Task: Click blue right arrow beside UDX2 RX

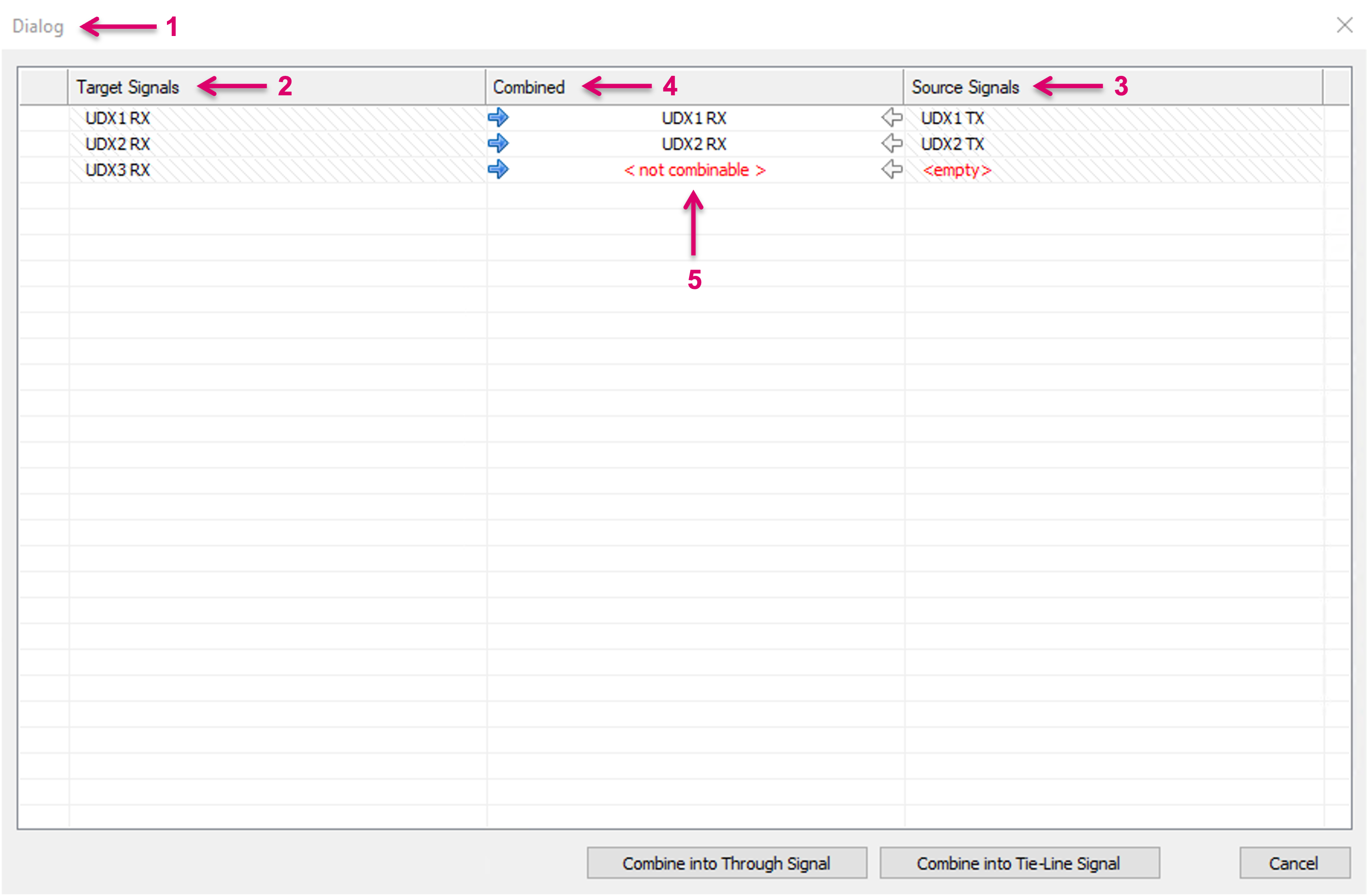Action: [498, 143]
